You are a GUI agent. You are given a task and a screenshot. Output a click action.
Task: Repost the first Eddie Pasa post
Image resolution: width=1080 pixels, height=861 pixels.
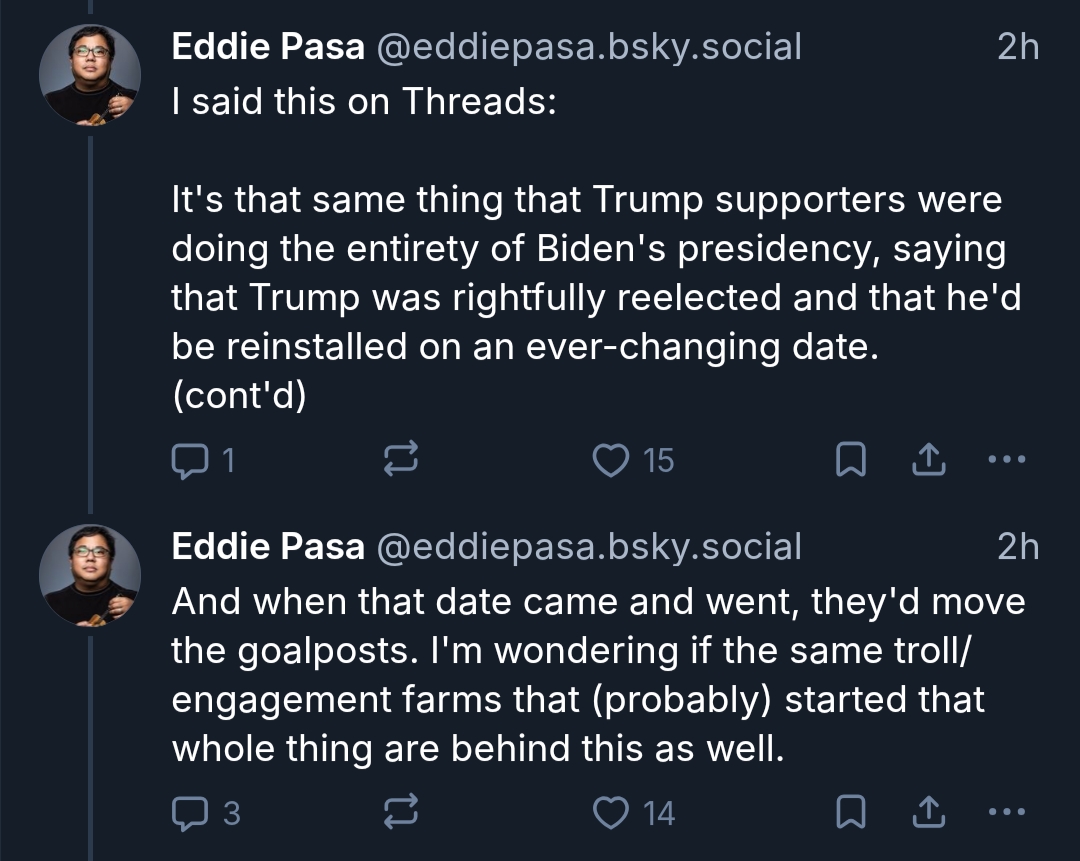[x=401, y=460]
